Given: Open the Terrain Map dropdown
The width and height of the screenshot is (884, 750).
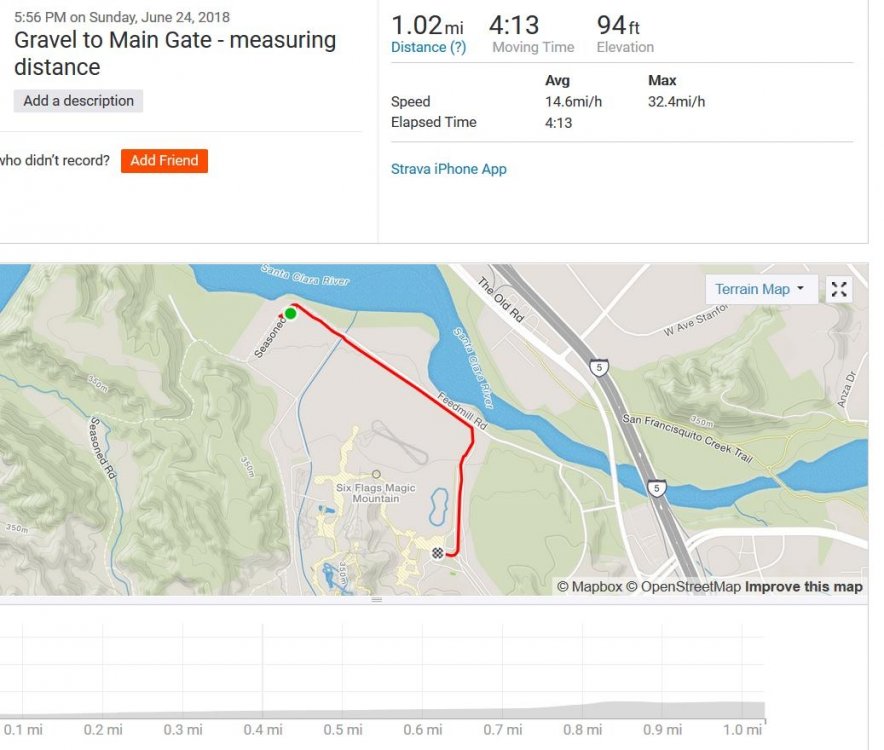Looking at the screenshot, I should click(759, 289).
